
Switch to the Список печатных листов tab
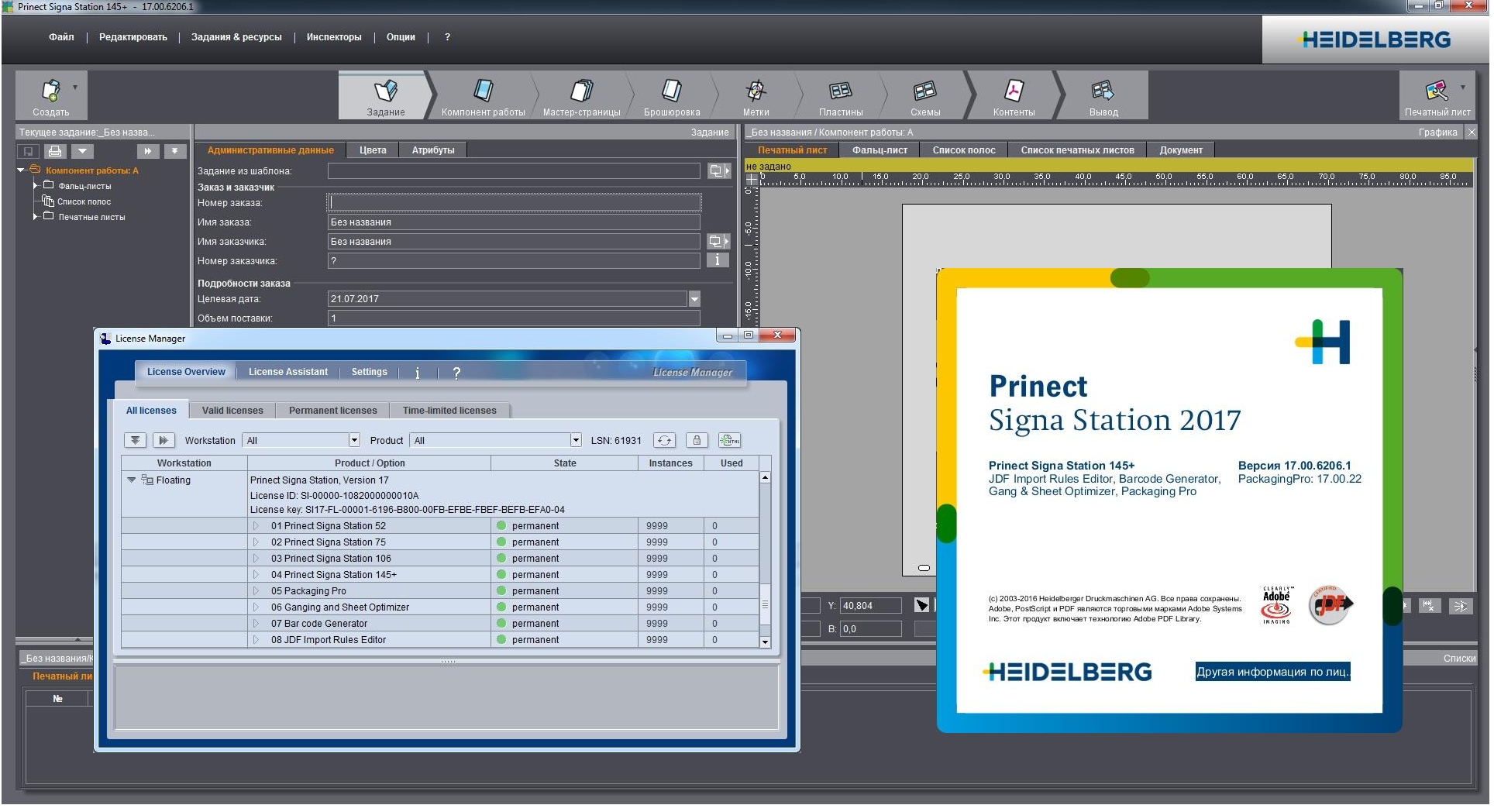click(1077, 150)
